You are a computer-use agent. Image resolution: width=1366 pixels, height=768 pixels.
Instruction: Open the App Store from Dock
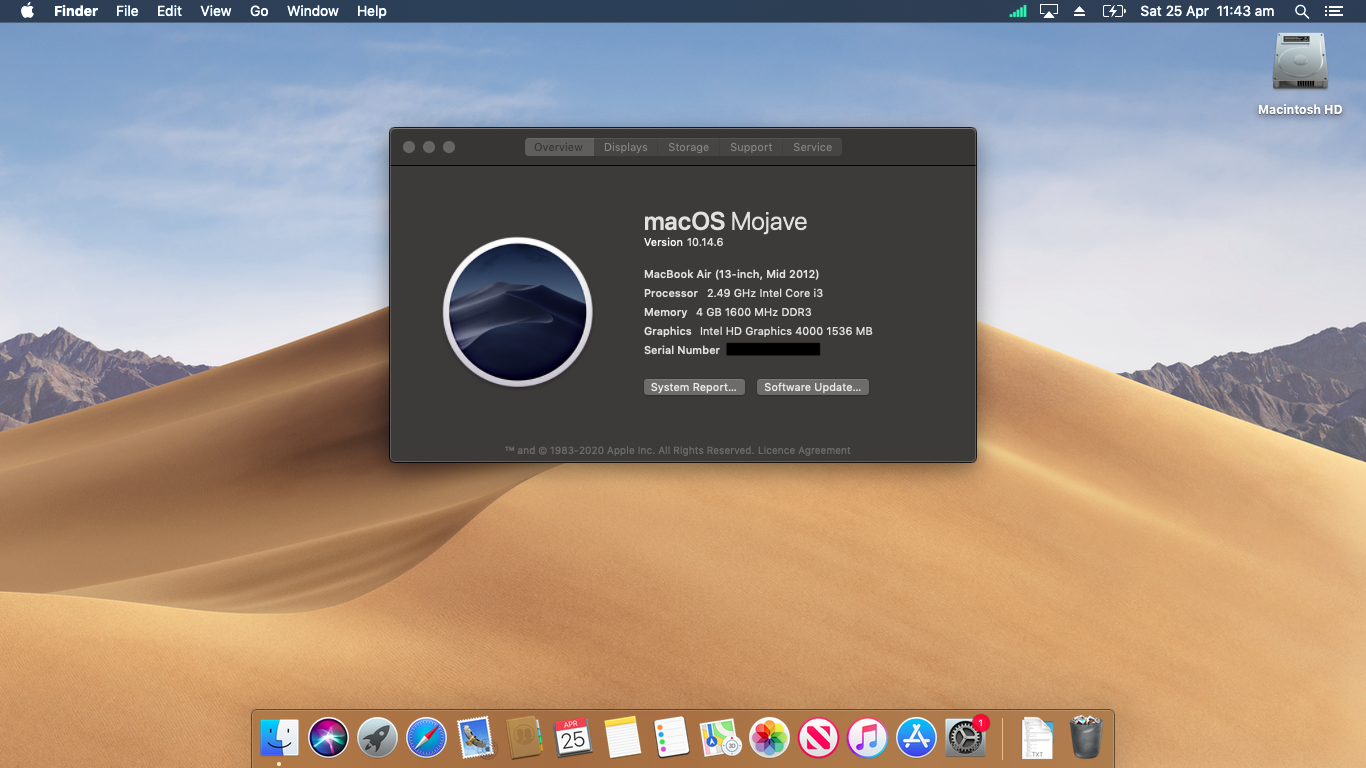coord(916,738)
